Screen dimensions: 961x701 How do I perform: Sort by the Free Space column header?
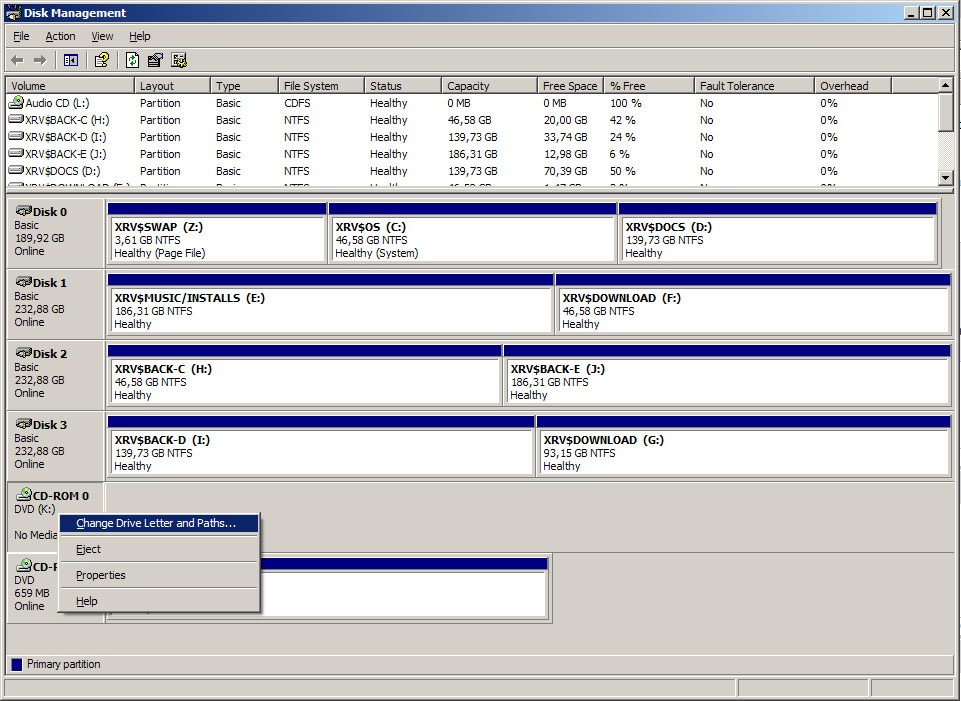(568, 86)
